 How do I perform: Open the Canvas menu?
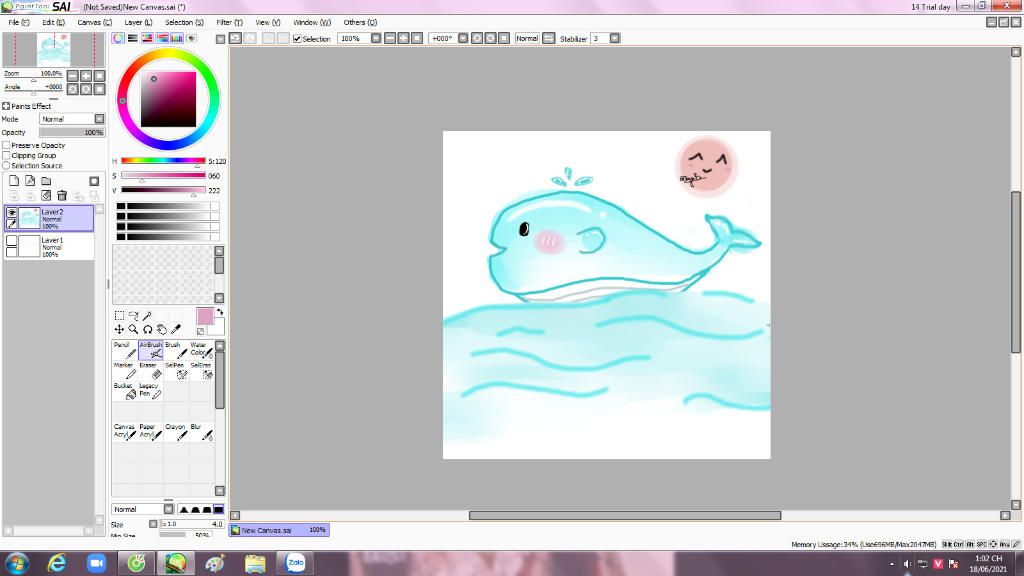(x=95, y=22)
